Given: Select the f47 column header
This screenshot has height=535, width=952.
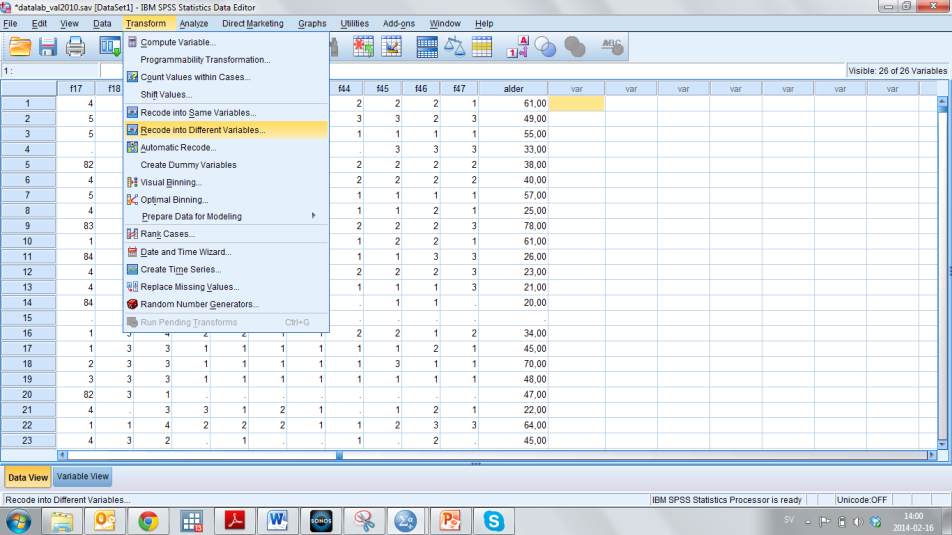Looking at the screenshot, I should pos(459,89).
